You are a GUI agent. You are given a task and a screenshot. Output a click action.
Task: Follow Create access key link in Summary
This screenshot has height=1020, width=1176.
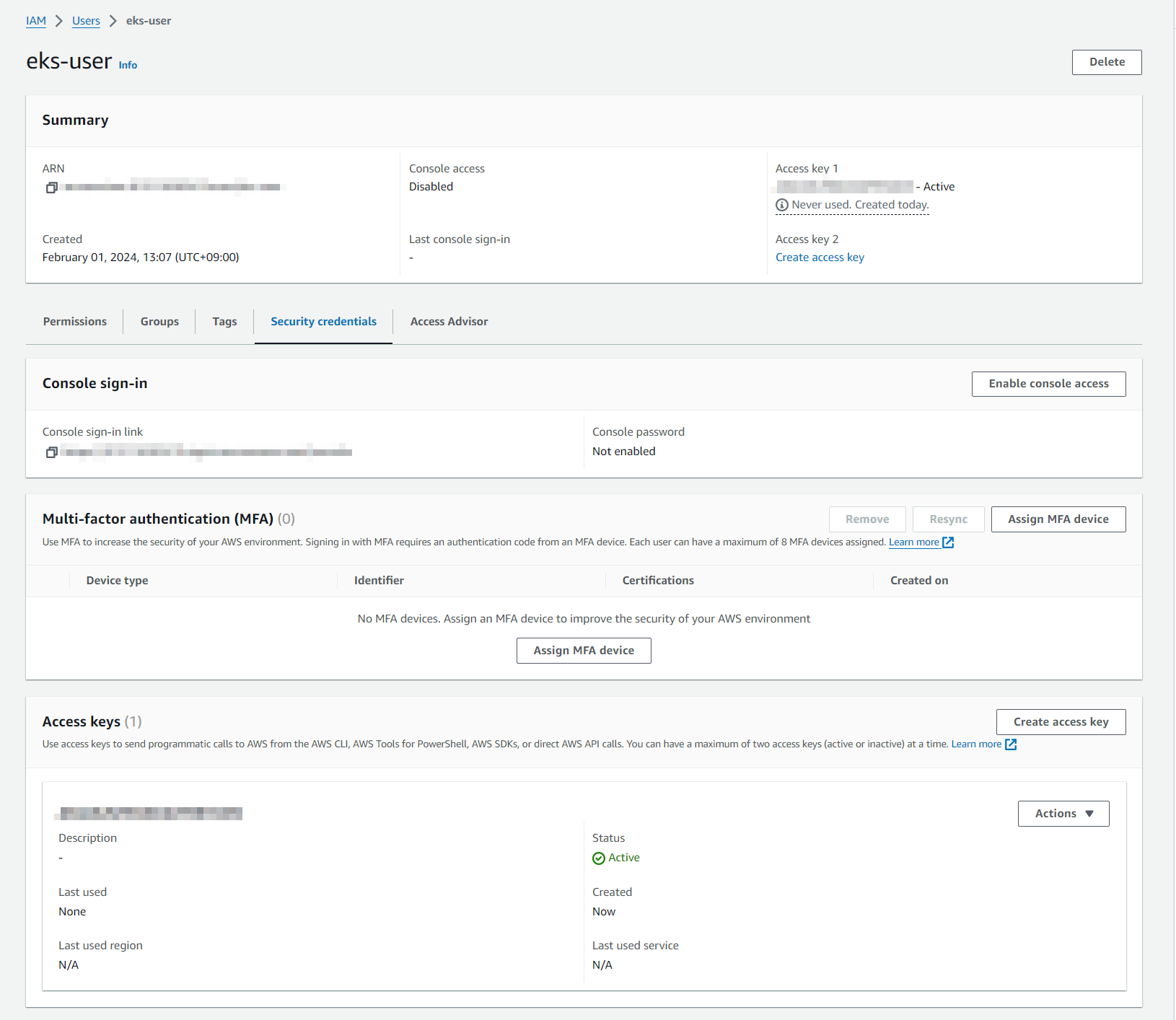point(820,258)
